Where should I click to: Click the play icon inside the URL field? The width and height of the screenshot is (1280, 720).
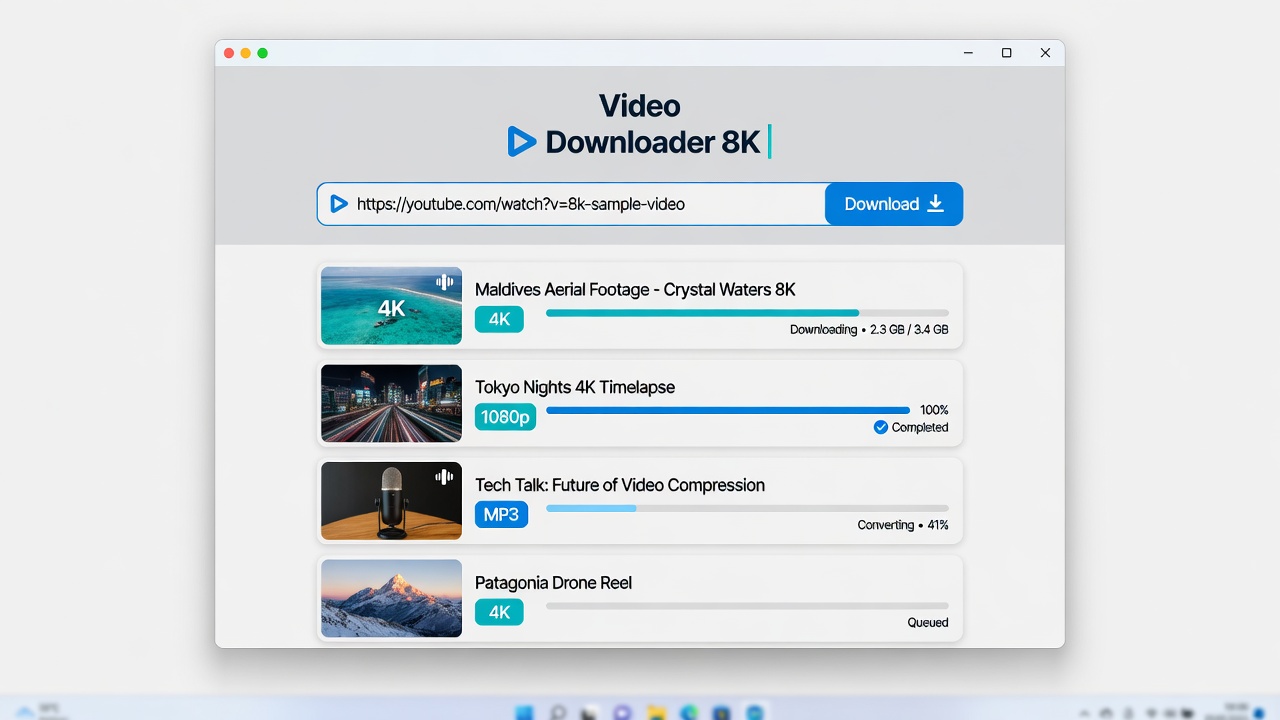pos(339,204)
